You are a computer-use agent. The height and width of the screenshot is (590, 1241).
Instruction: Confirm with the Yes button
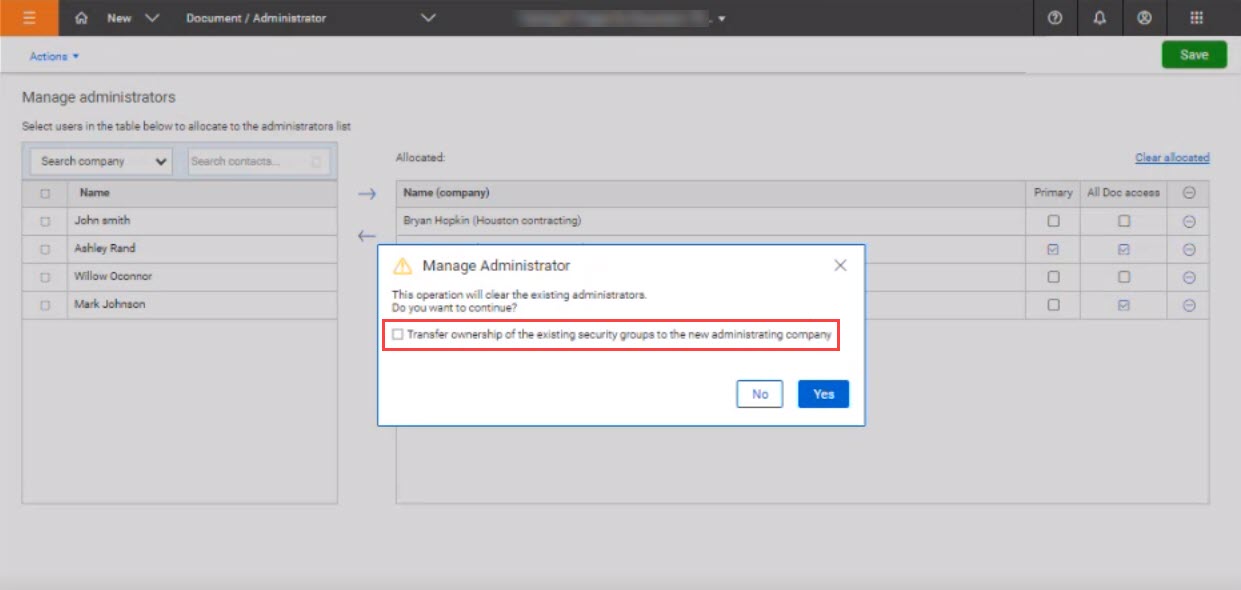(x=823, y=394)
